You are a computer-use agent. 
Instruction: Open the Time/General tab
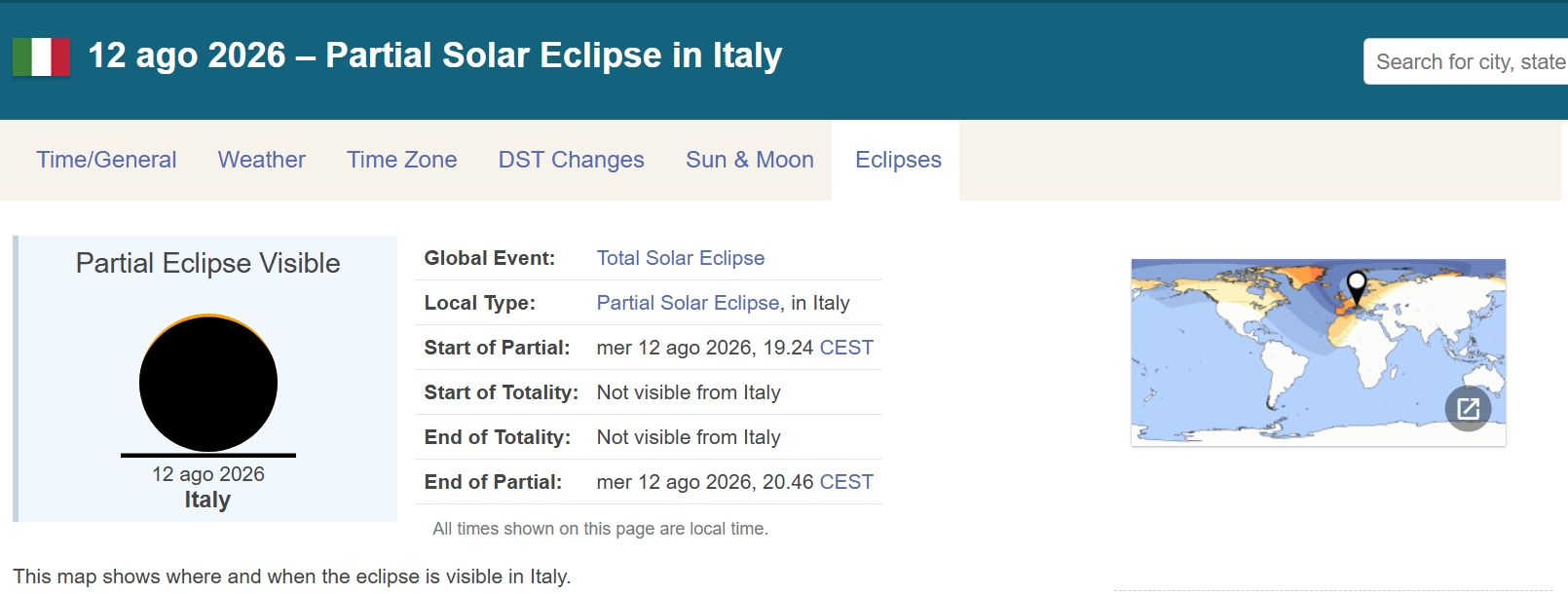[106, 160]
